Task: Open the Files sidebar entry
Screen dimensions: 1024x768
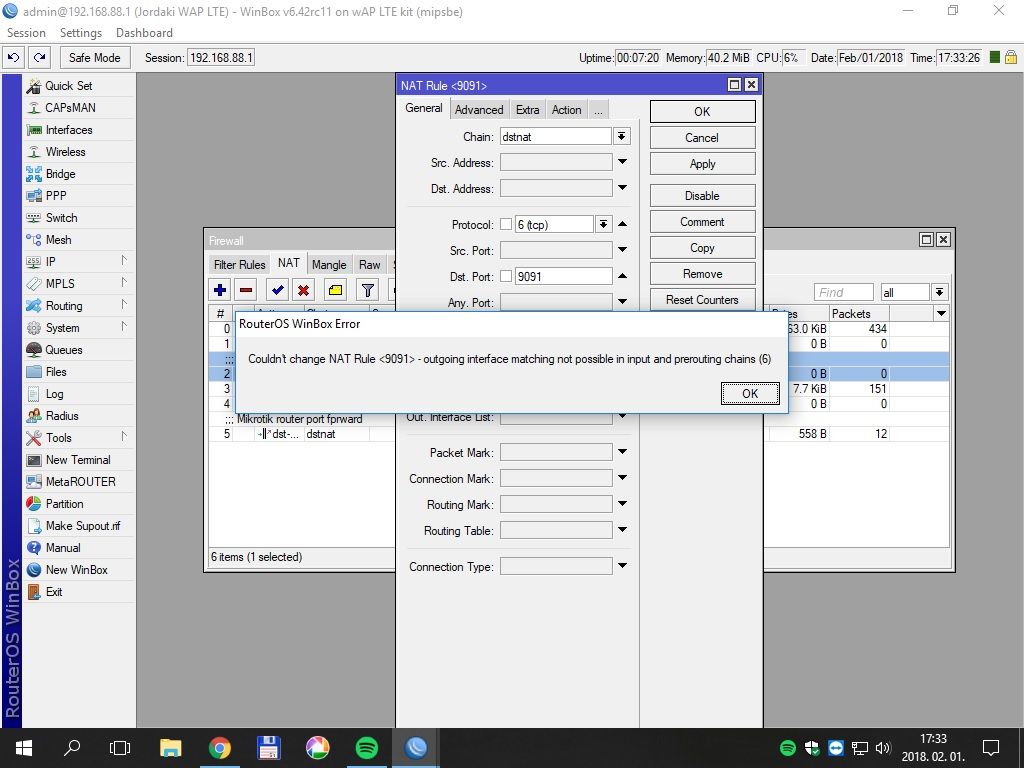Action: click(78, 372)
